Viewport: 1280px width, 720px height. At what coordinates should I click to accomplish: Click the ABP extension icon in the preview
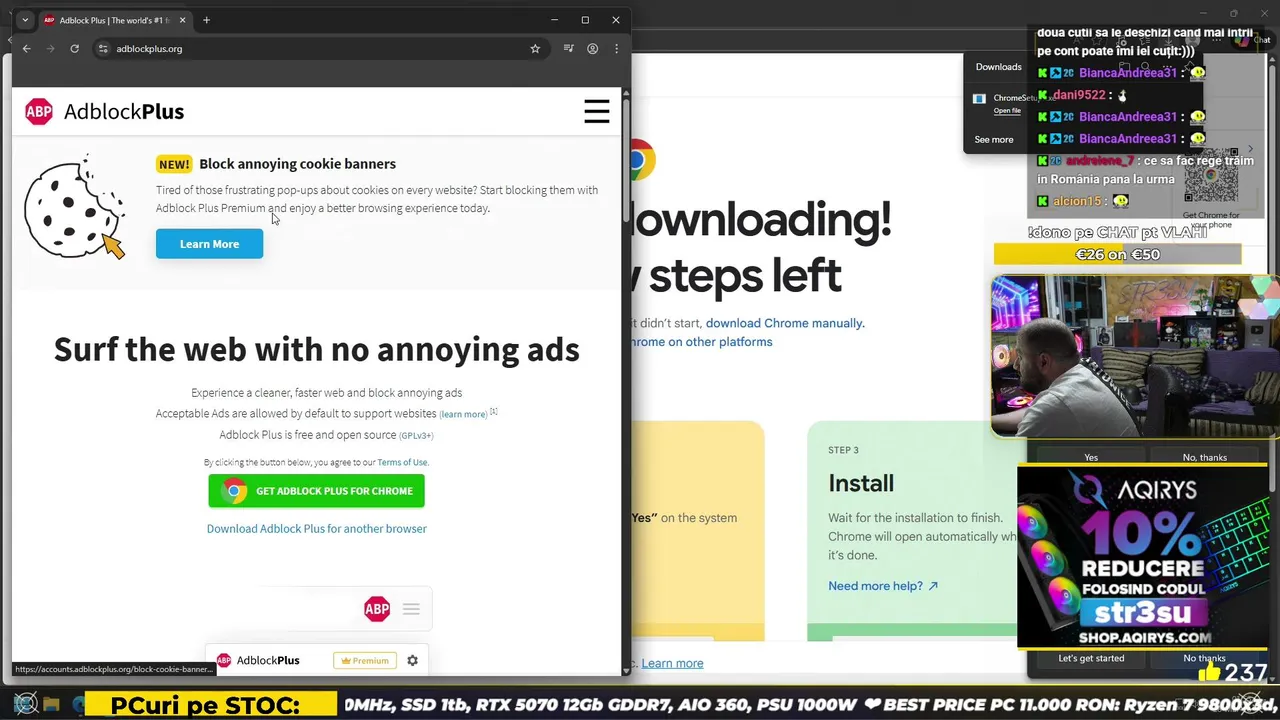[x=377, y=608]
